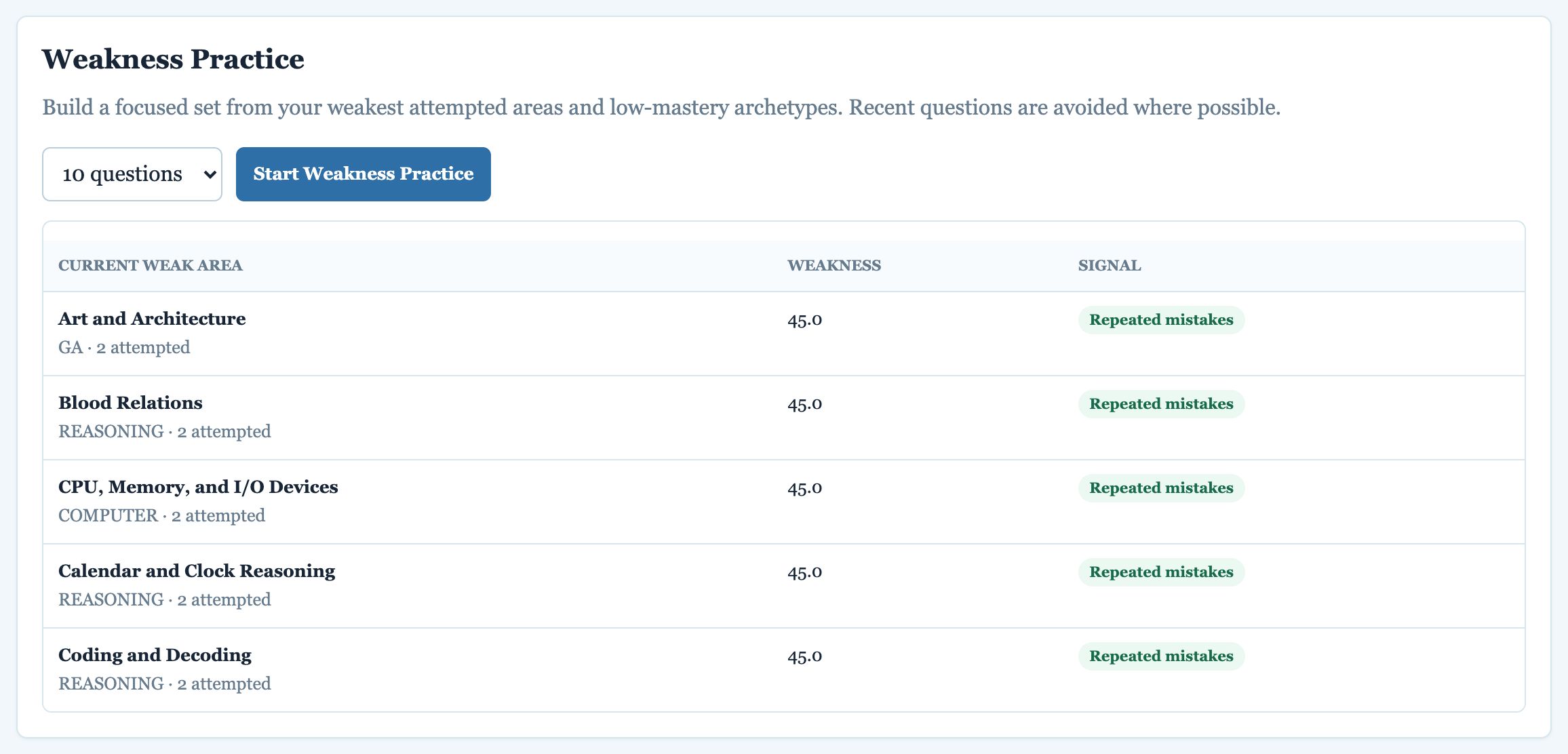Select CPU, Memory, and I/O Devices title

click(198, 487)
